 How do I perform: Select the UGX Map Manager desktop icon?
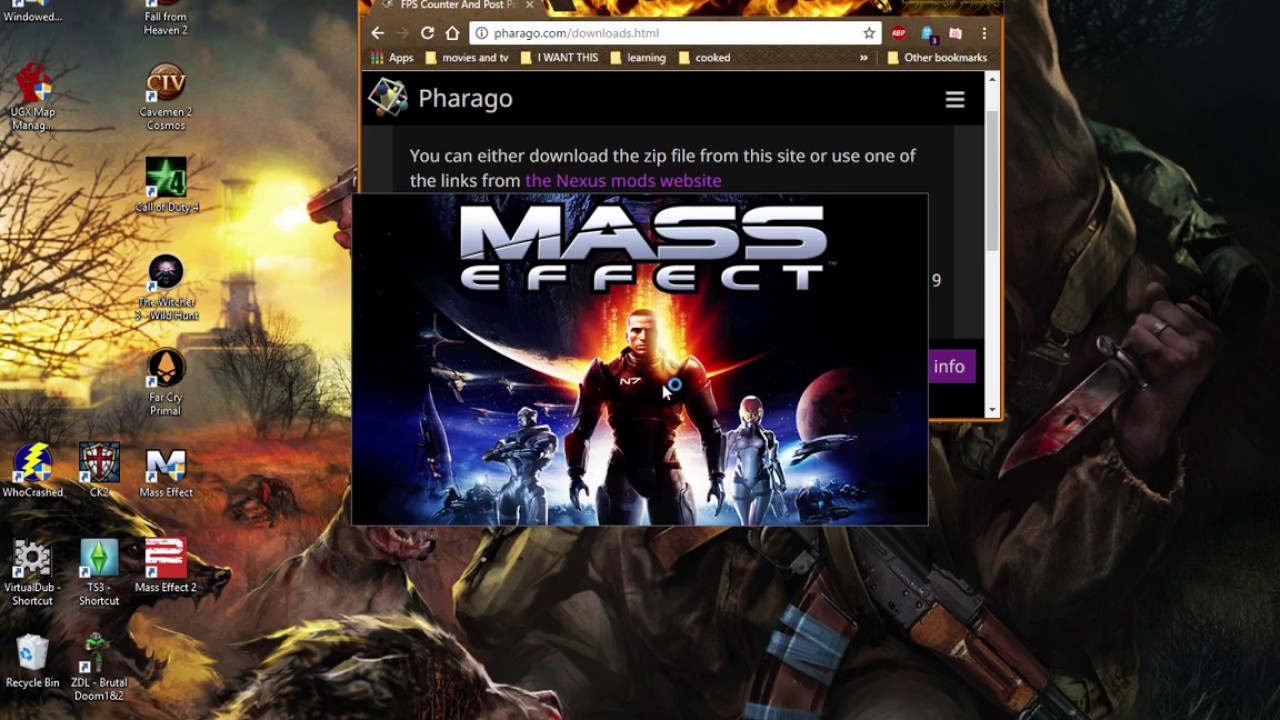[x=32, y=97]
